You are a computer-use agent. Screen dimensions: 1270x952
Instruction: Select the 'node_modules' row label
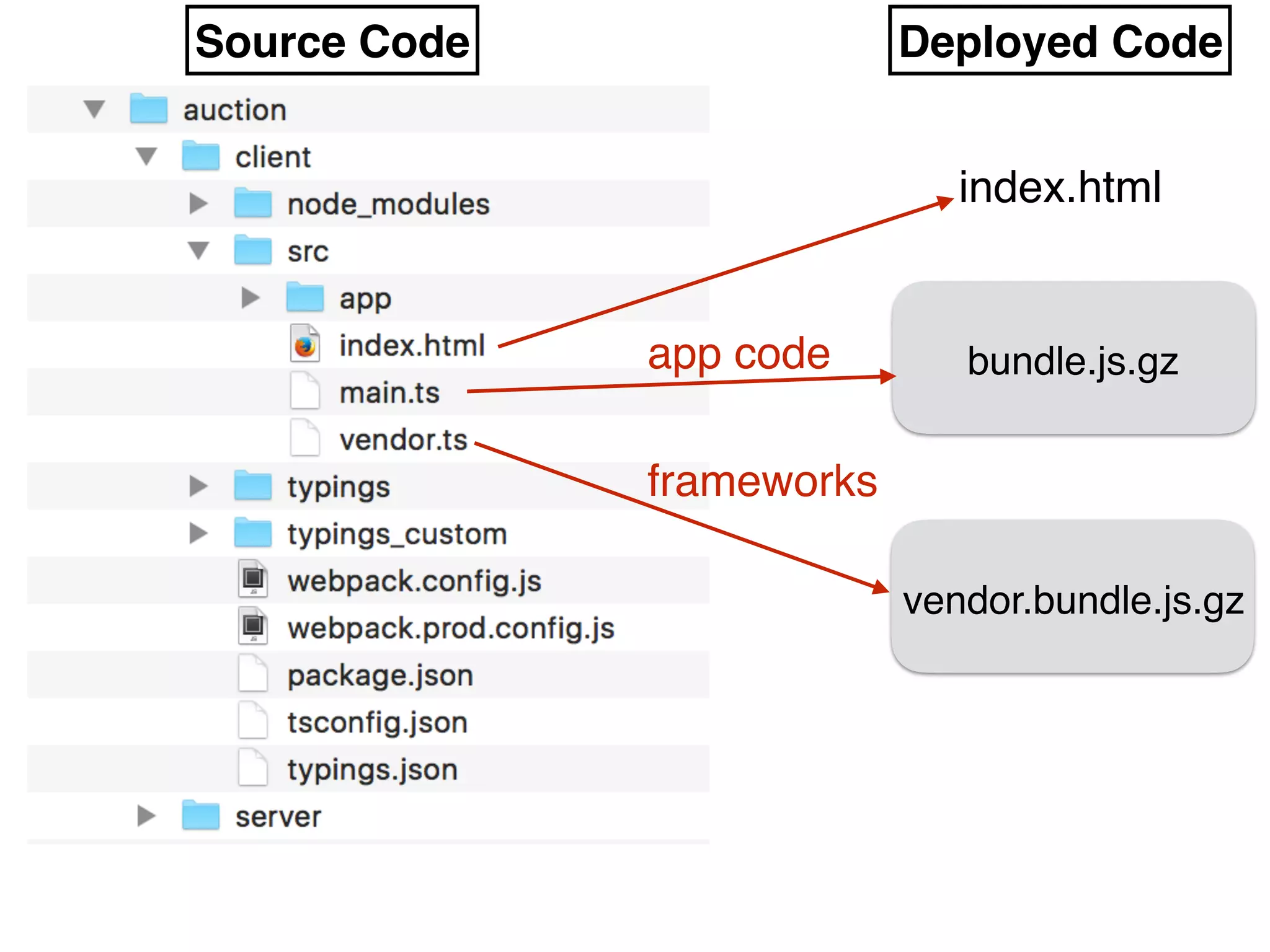coord(388,205)
